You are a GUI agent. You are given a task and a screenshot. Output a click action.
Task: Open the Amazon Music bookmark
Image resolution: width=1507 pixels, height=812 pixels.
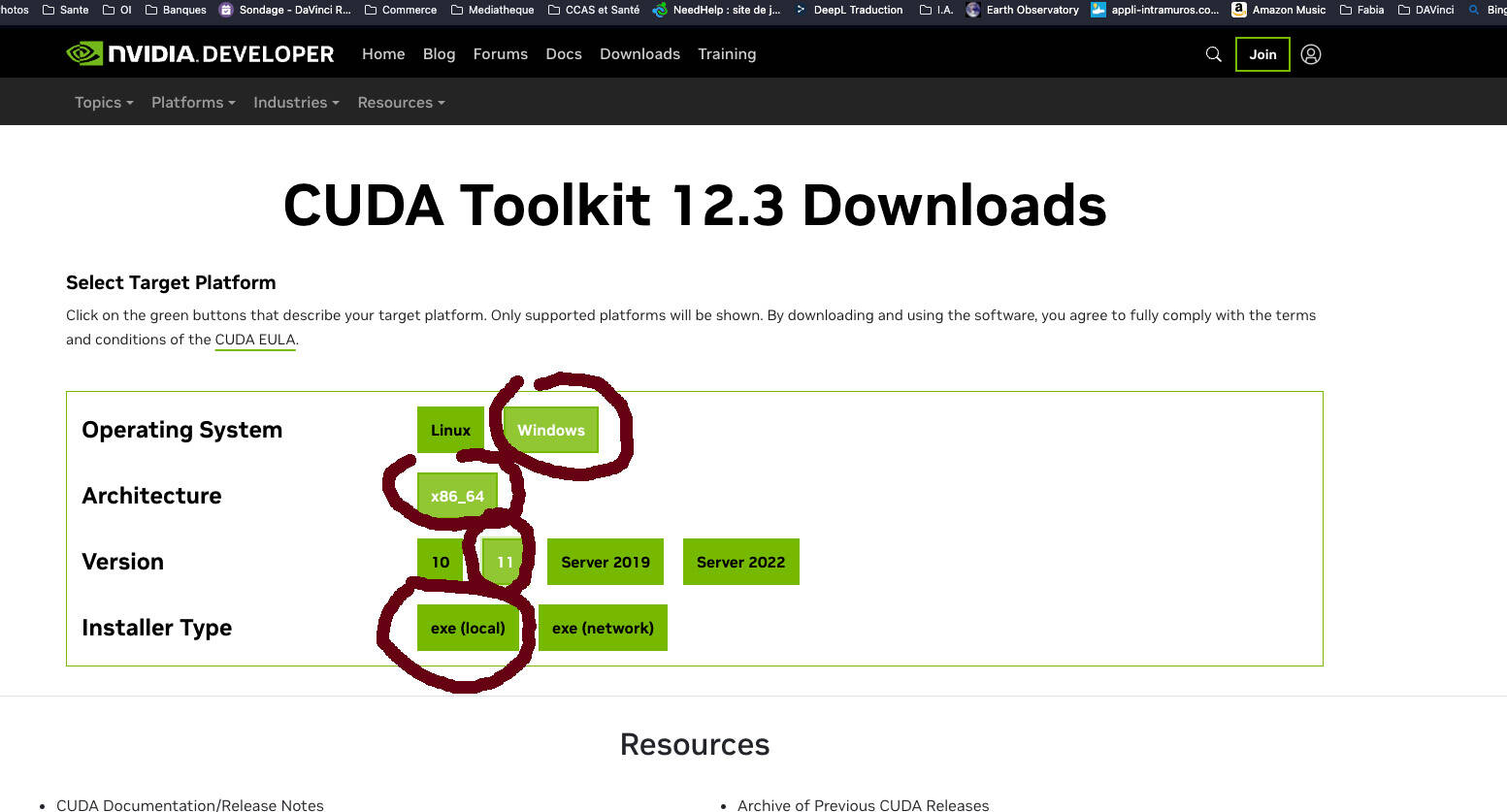tap(1279, 10)
